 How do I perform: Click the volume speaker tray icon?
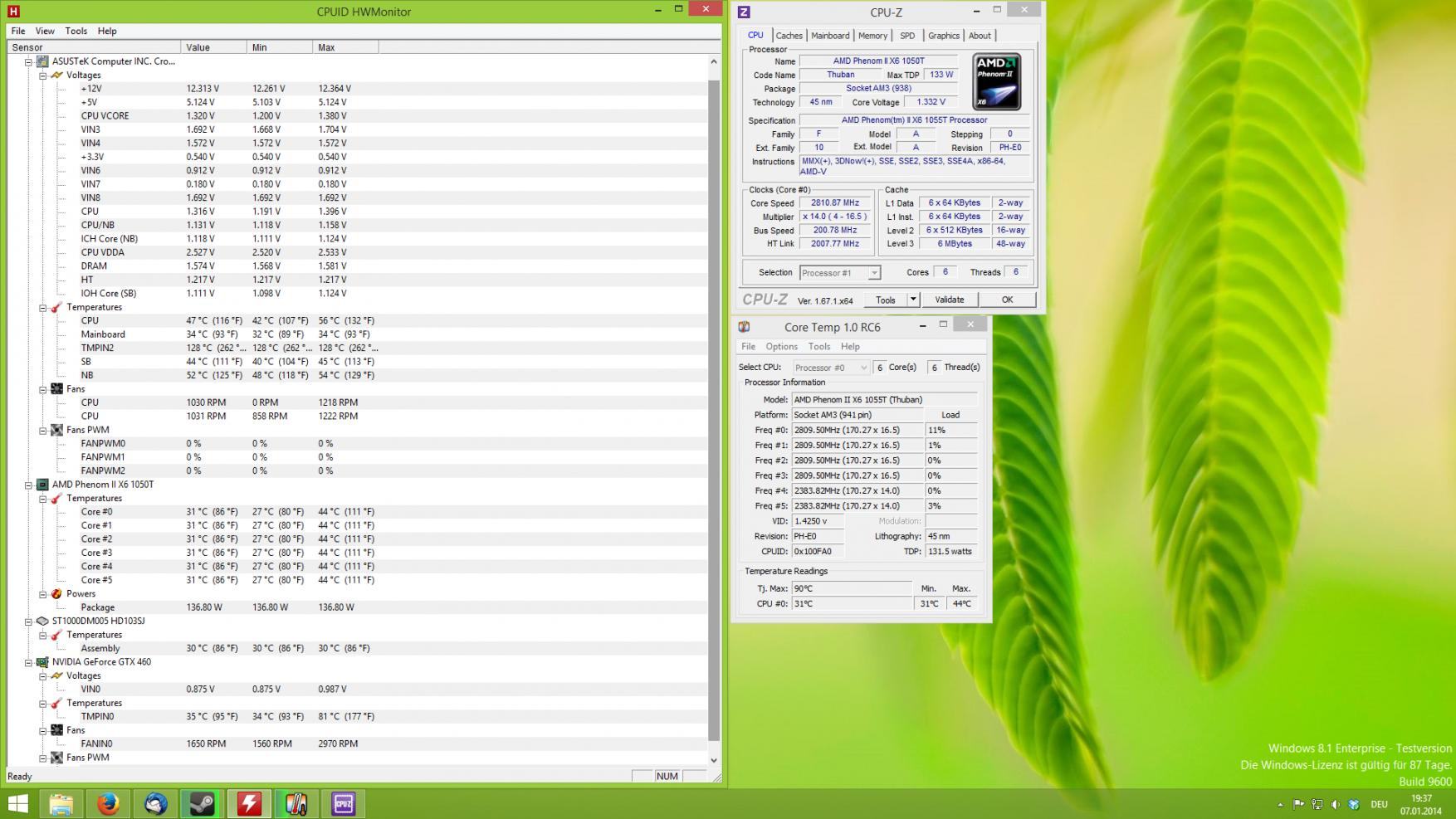pos(1336,805)
